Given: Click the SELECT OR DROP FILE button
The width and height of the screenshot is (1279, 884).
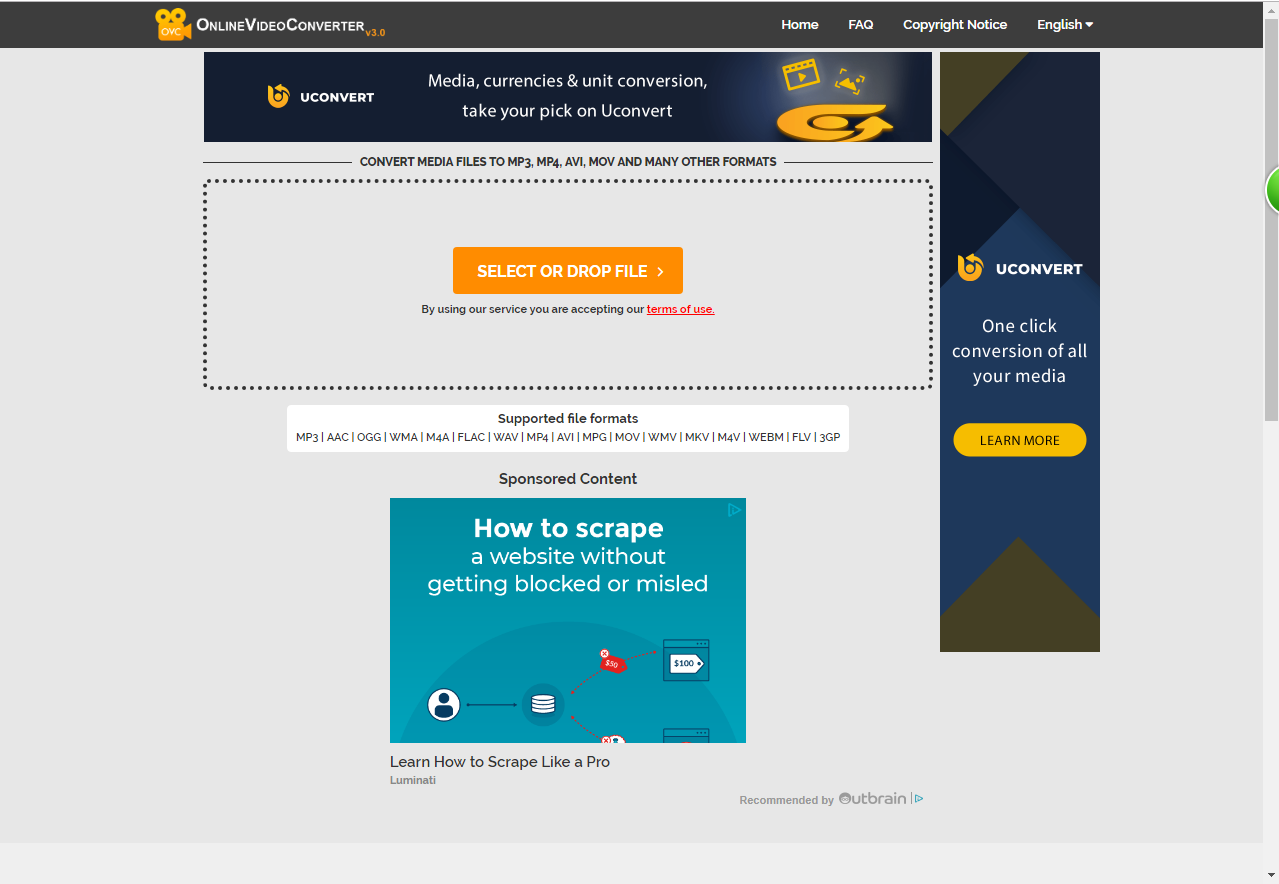Looking at the screenshot, I should tap(568, 270).
